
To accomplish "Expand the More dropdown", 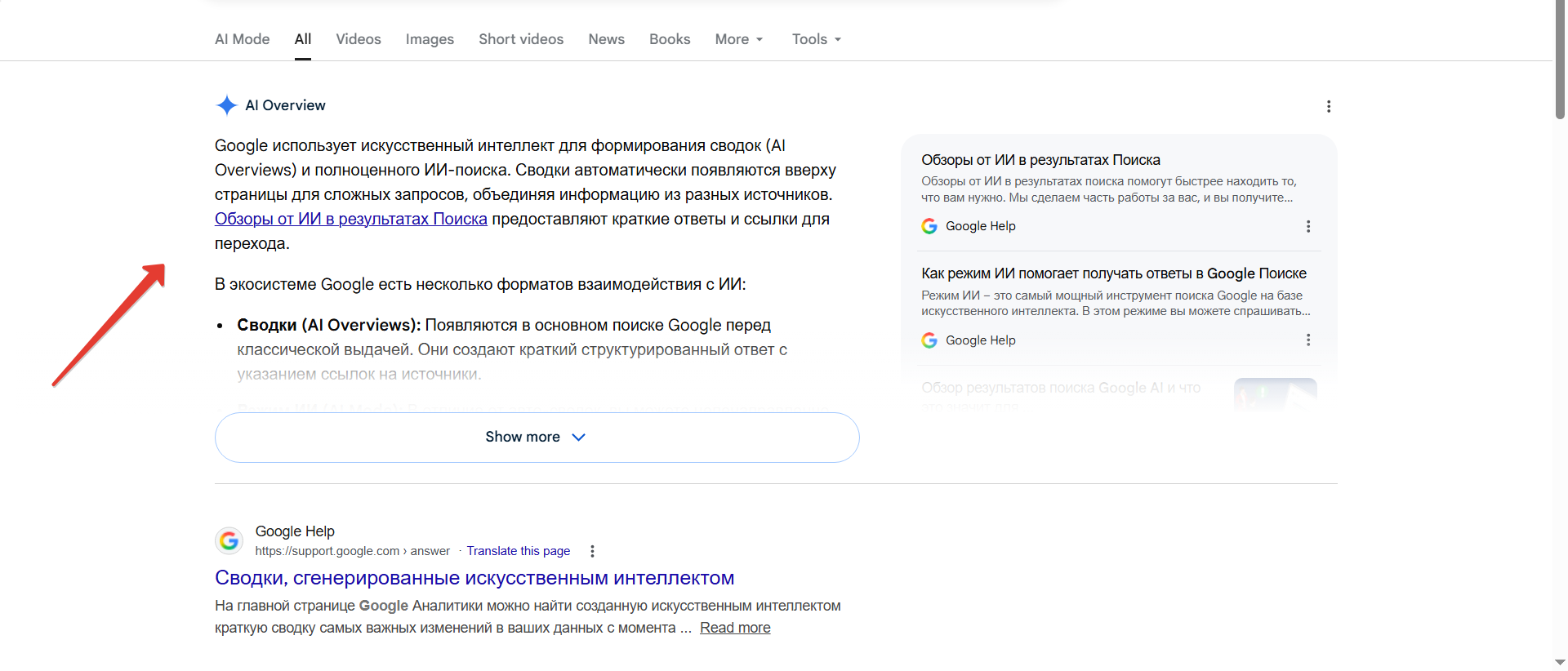I will click(x=739, y=39).
